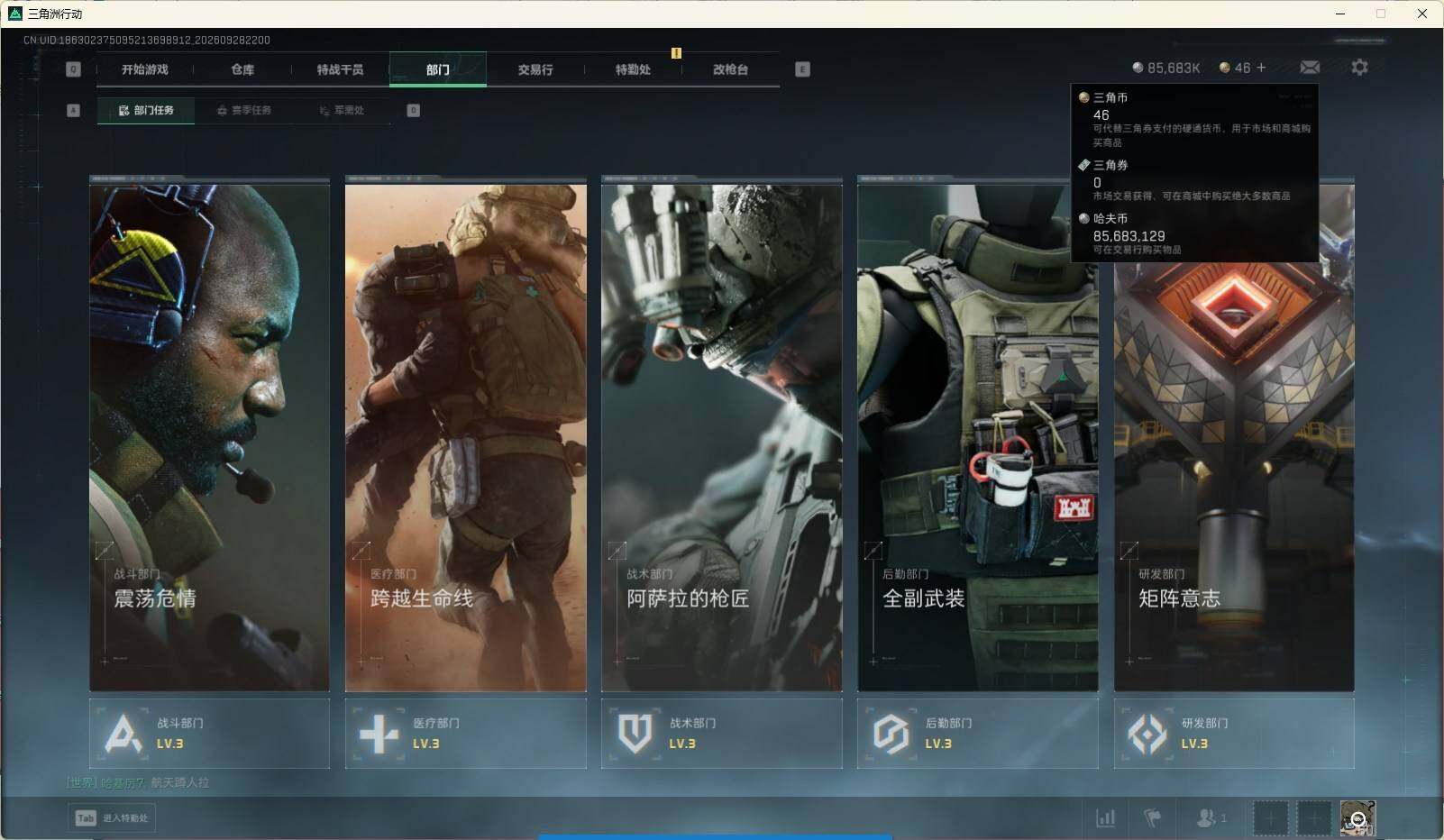Viewport: 1444px width, 840px height.
Task: Click the 哈夫币 coin icon next to 85,683K
Action: 1138,68
